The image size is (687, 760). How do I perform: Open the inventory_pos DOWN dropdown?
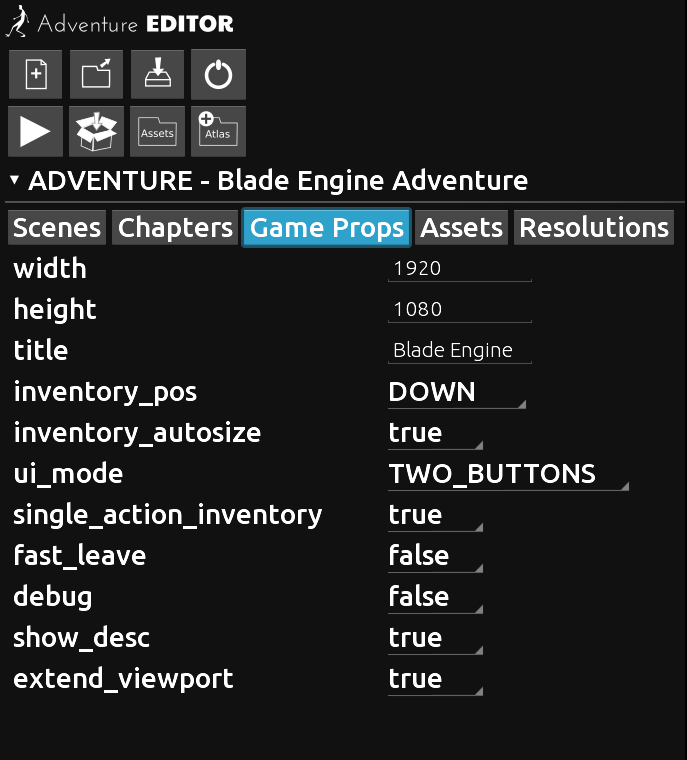(x=457, y=392)
